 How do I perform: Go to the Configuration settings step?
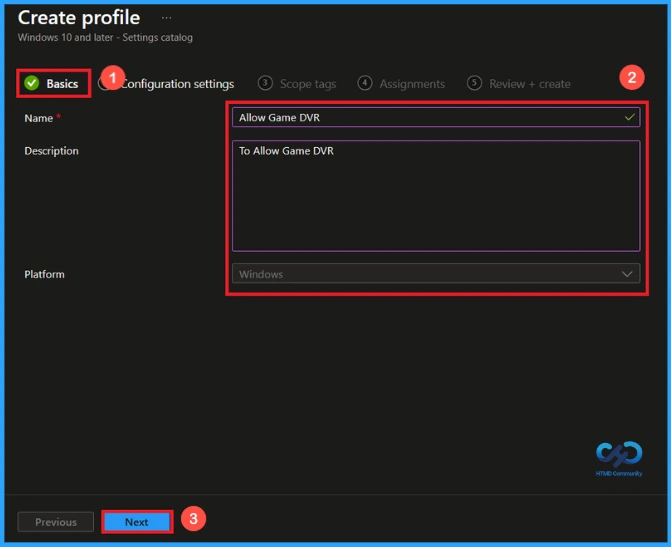point(177,84)
